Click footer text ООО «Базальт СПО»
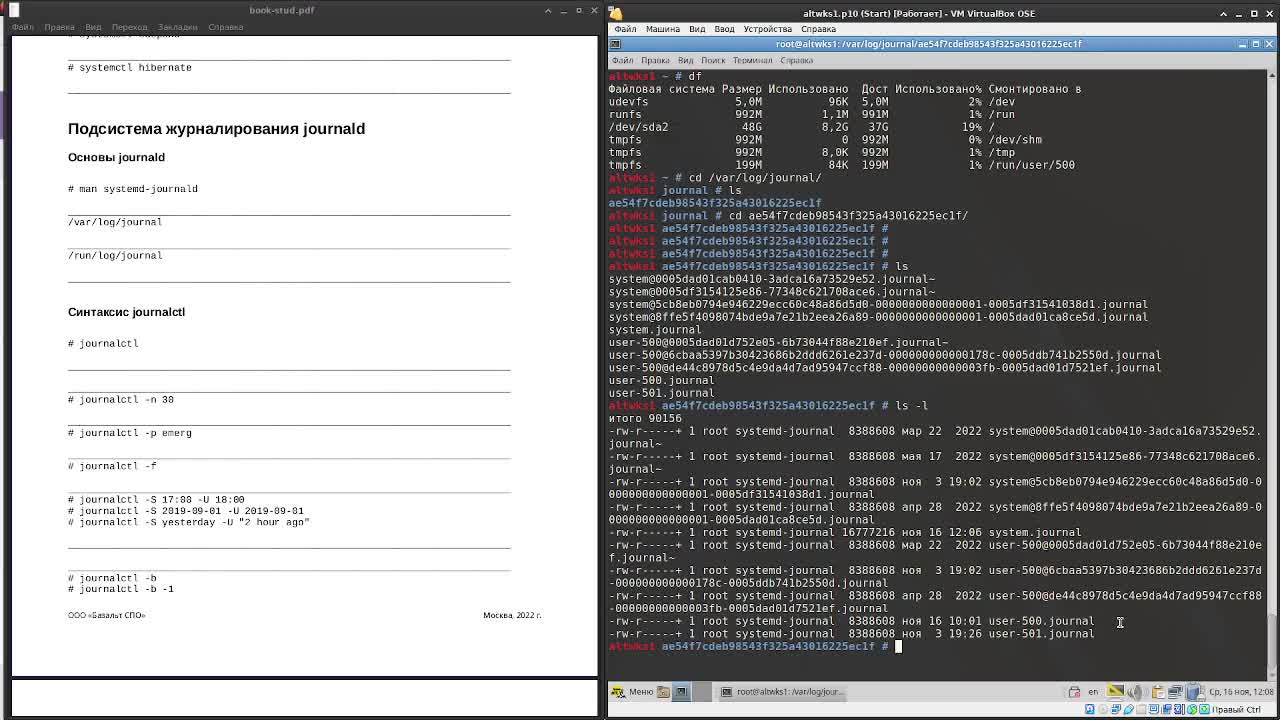The image size is (1280, 720). [106, 615]
